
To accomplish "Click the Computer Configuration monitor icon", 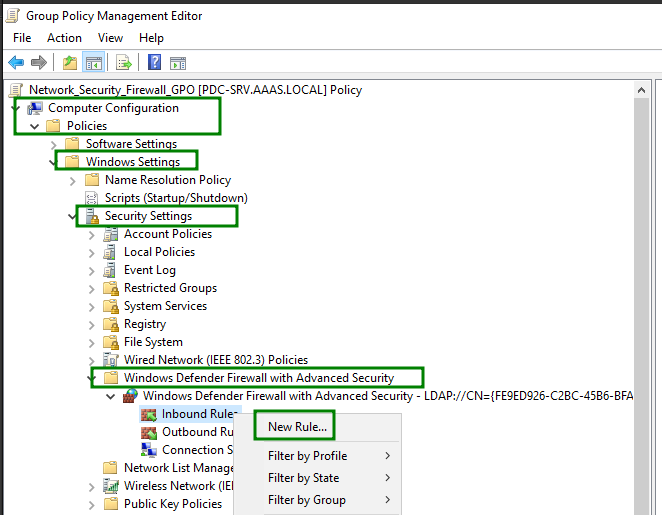I will pyautogui.click(x=35, y=108).
